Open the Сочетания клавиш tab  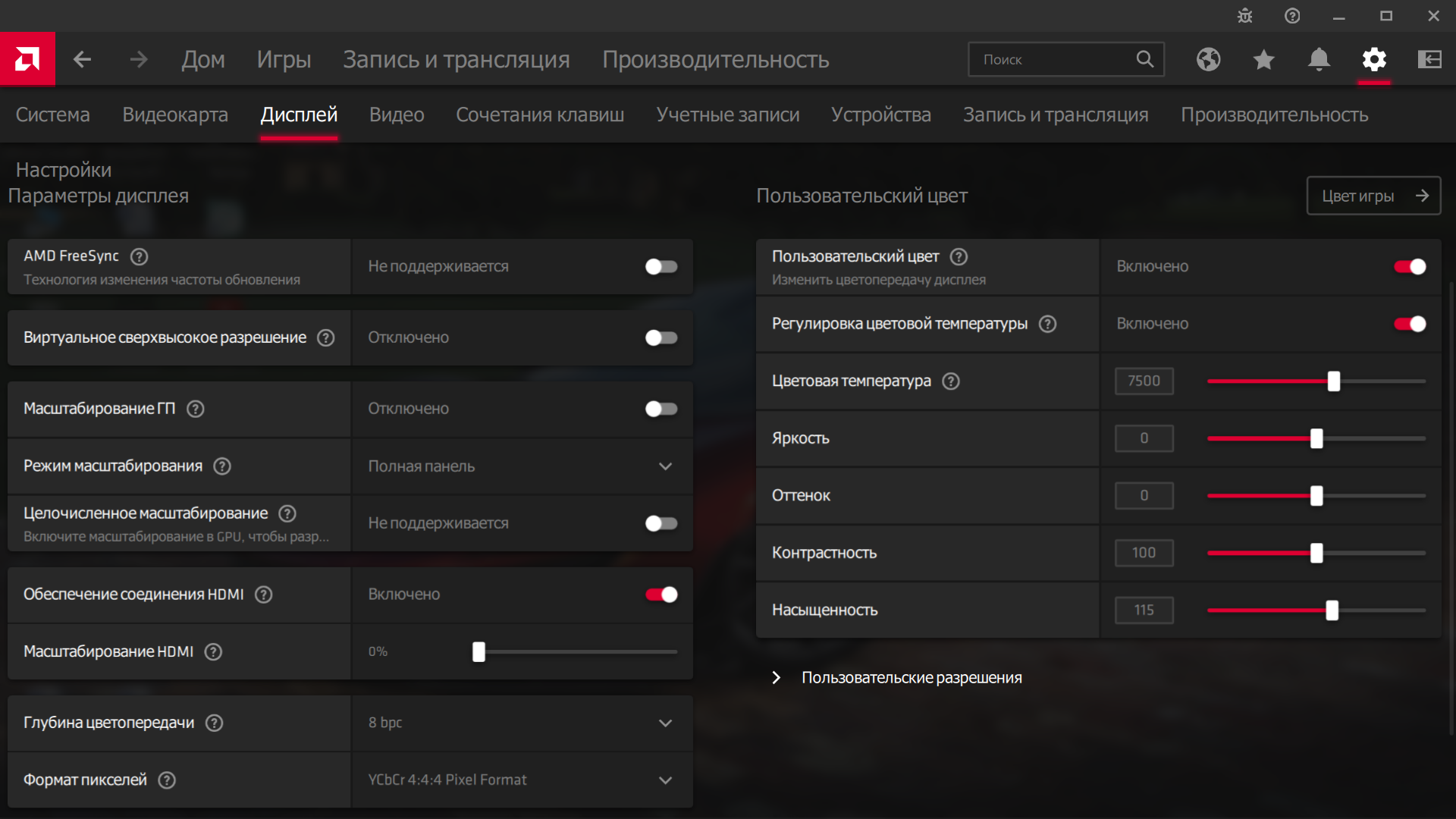540,115
